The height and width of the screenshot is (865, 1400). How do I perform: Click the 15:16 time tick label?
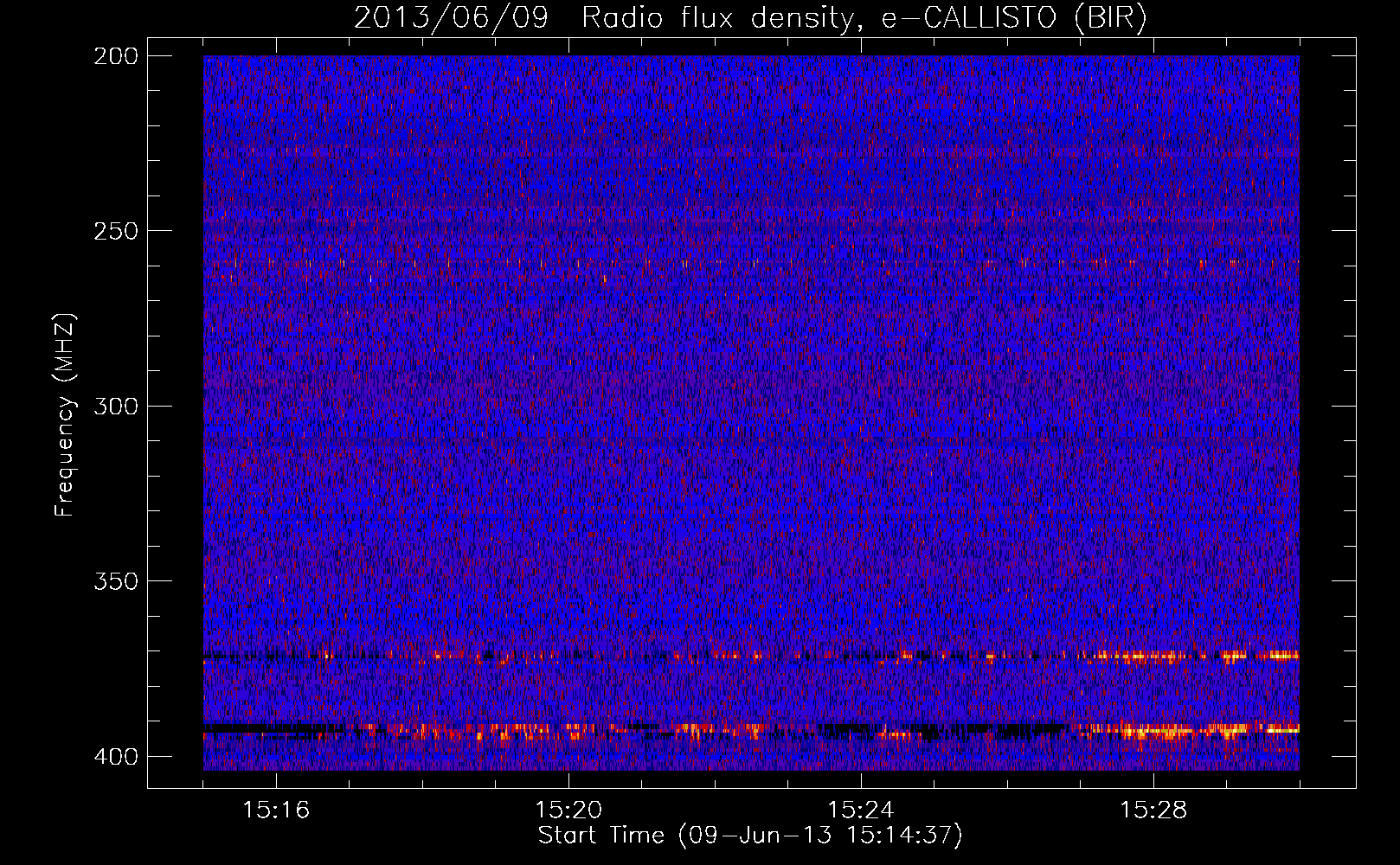pyautogui.click(x=276, y=811)
